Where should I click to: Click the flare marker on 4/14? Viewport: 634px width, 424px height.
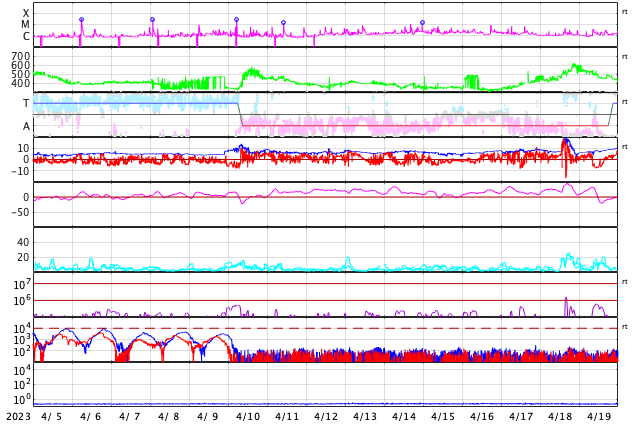pyautogui.click(x=423, y=23)
